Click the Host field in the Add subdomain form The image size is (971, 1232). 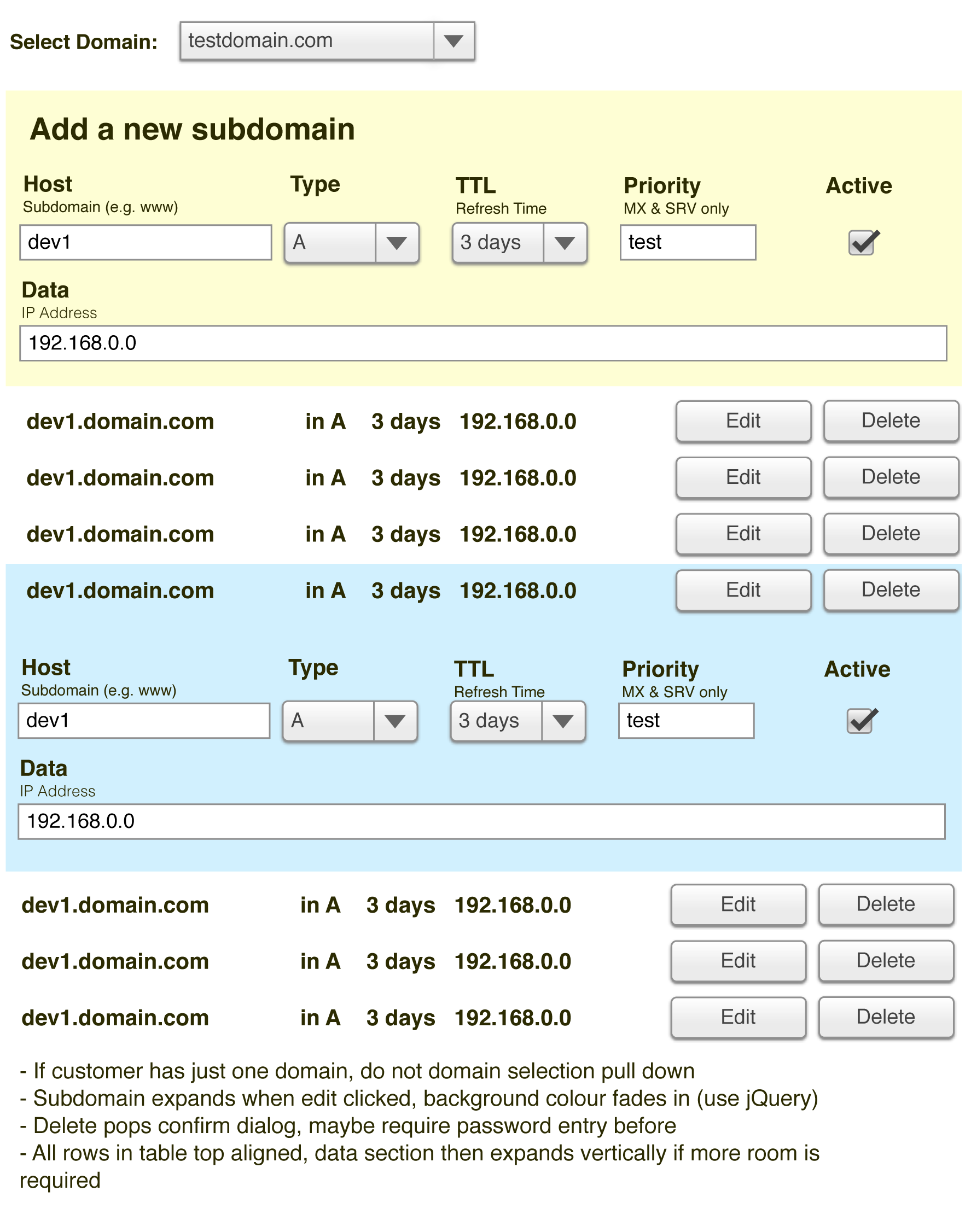146,243
